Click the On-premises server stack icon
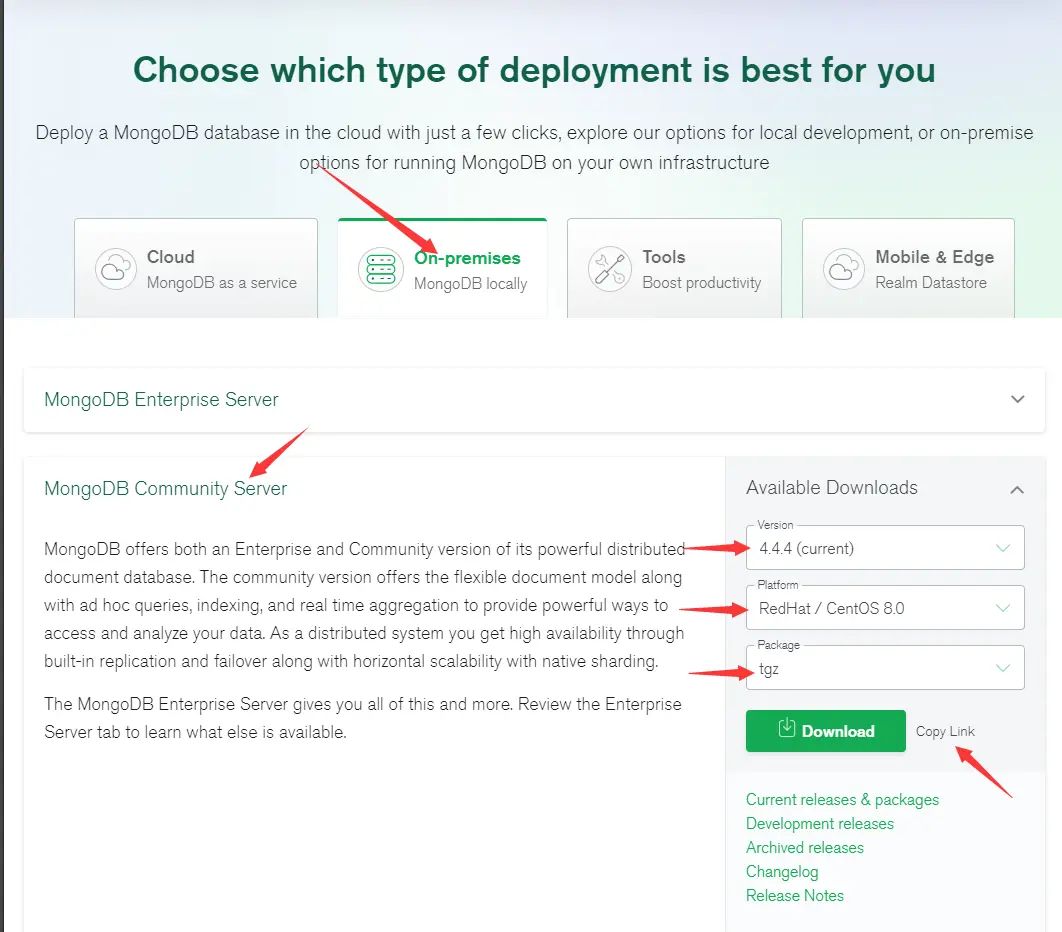 (x=380, y=269)
